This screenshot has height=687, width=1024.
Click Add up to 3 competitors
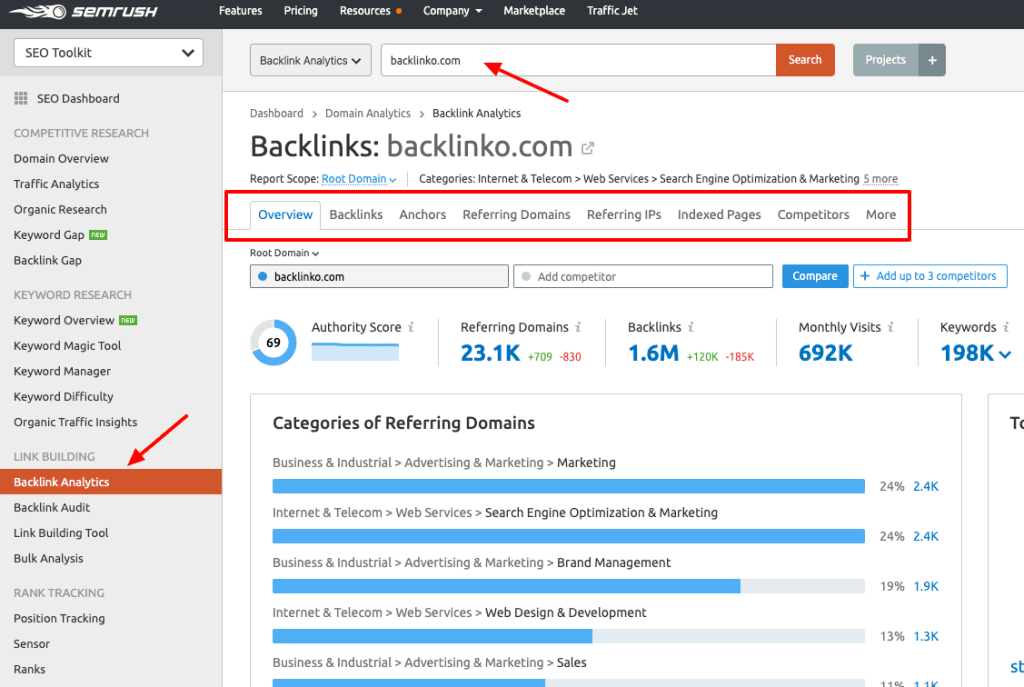[x=930, y=276]
